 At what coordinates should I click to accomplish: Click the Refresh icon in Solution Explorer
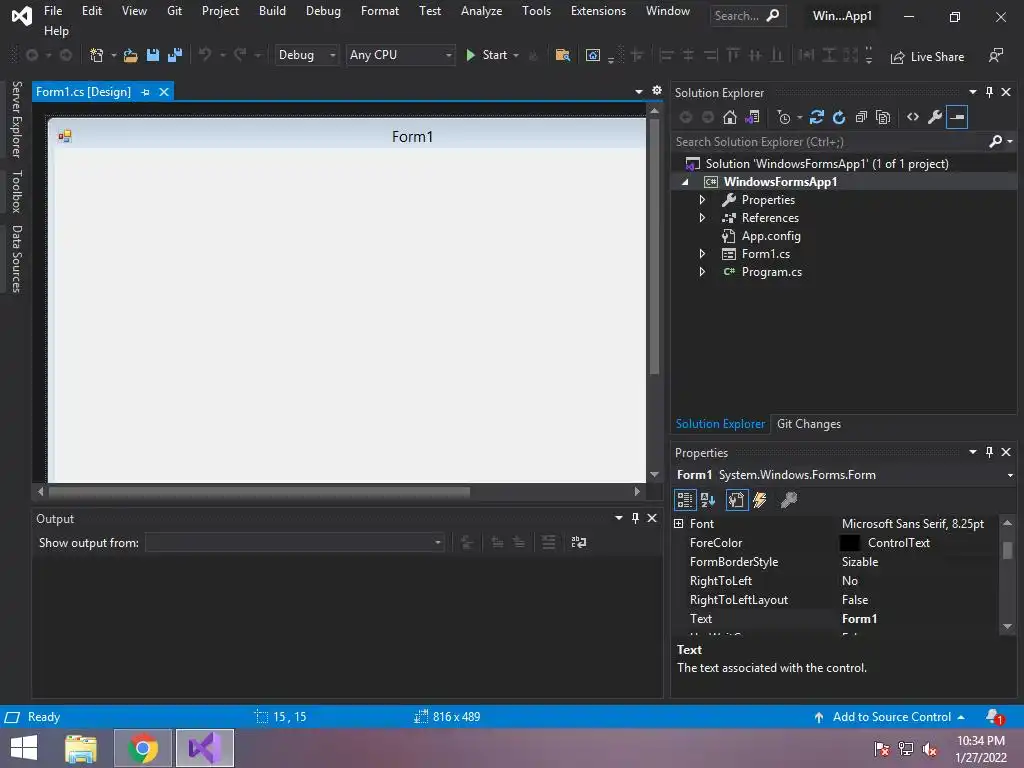pos(839,118)
